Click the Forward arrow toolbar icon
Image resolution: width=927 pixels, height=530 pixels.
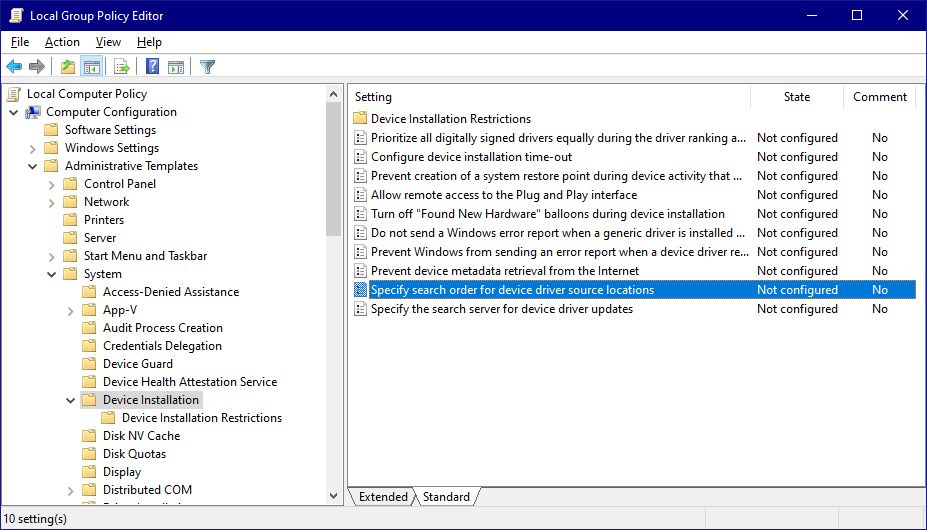[37, 67]
